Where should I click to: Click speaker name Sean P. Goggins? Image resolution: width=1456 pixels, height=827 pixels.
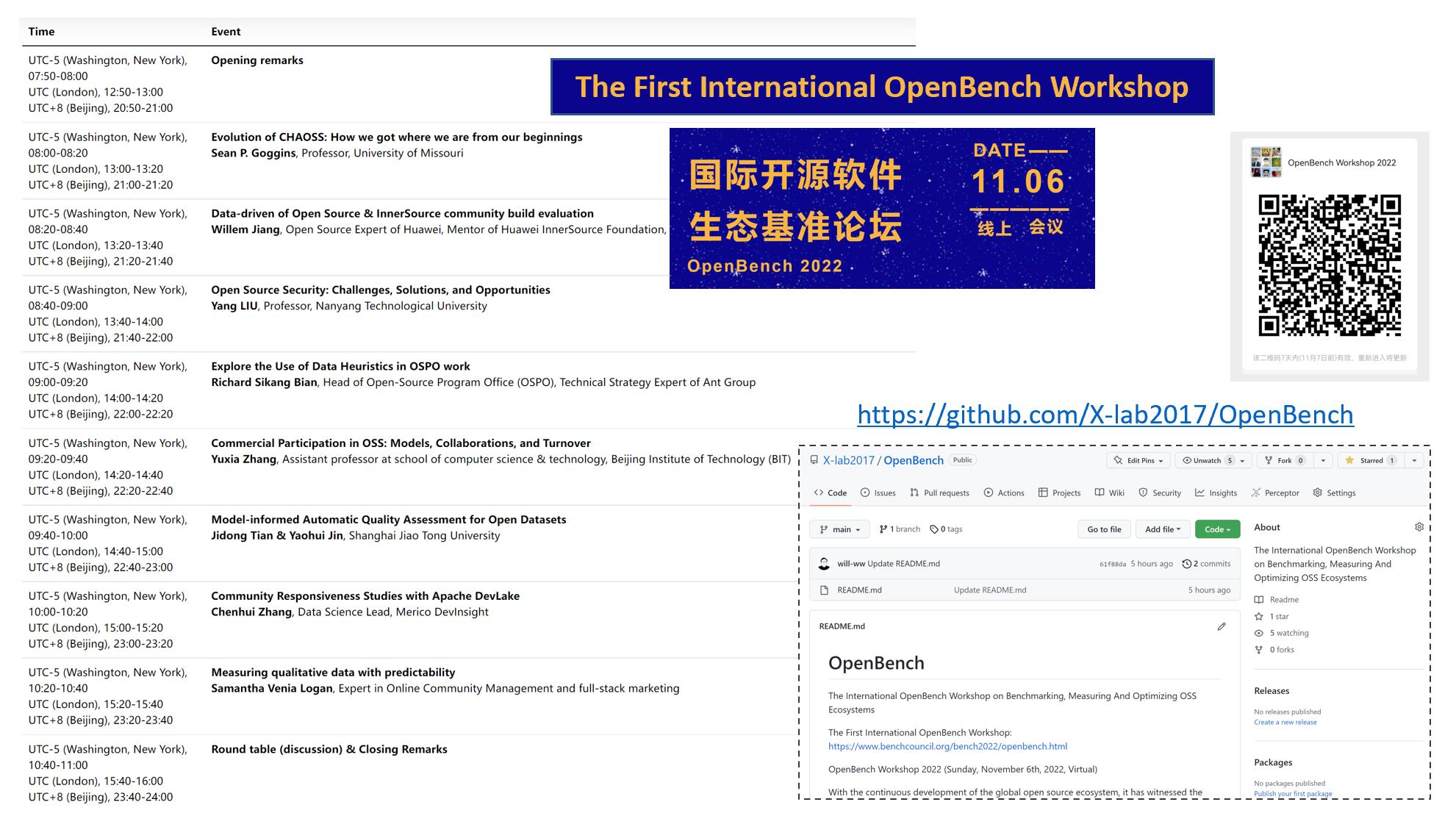coord(254,154)
